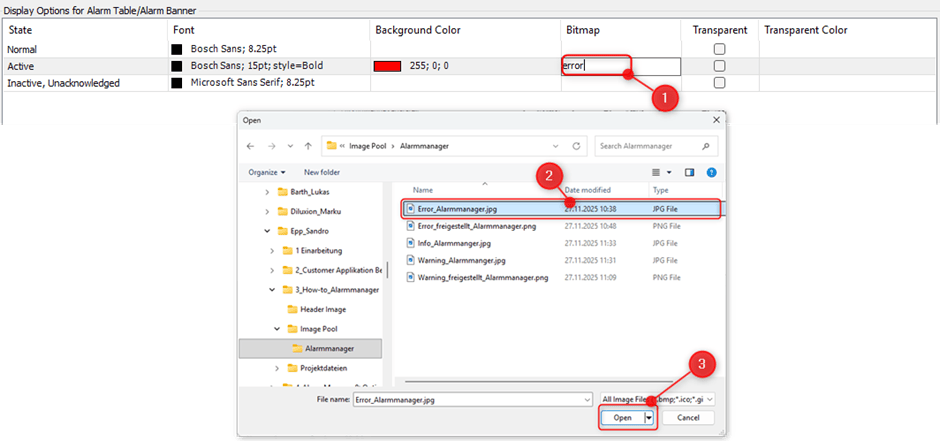Expand the Barth_Lukas folder

[267, 192]
